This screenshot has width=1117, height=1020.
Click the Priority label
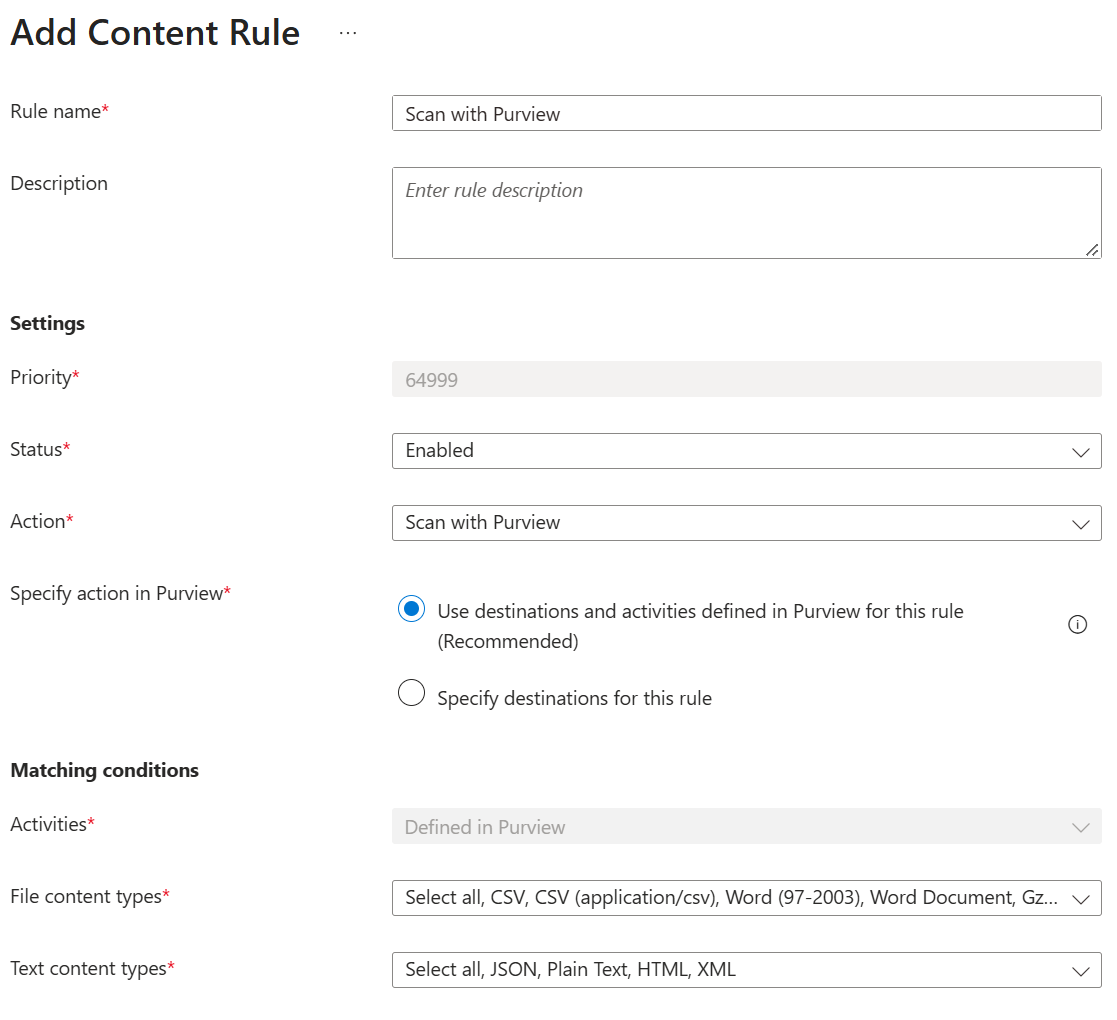pos(44,378)
